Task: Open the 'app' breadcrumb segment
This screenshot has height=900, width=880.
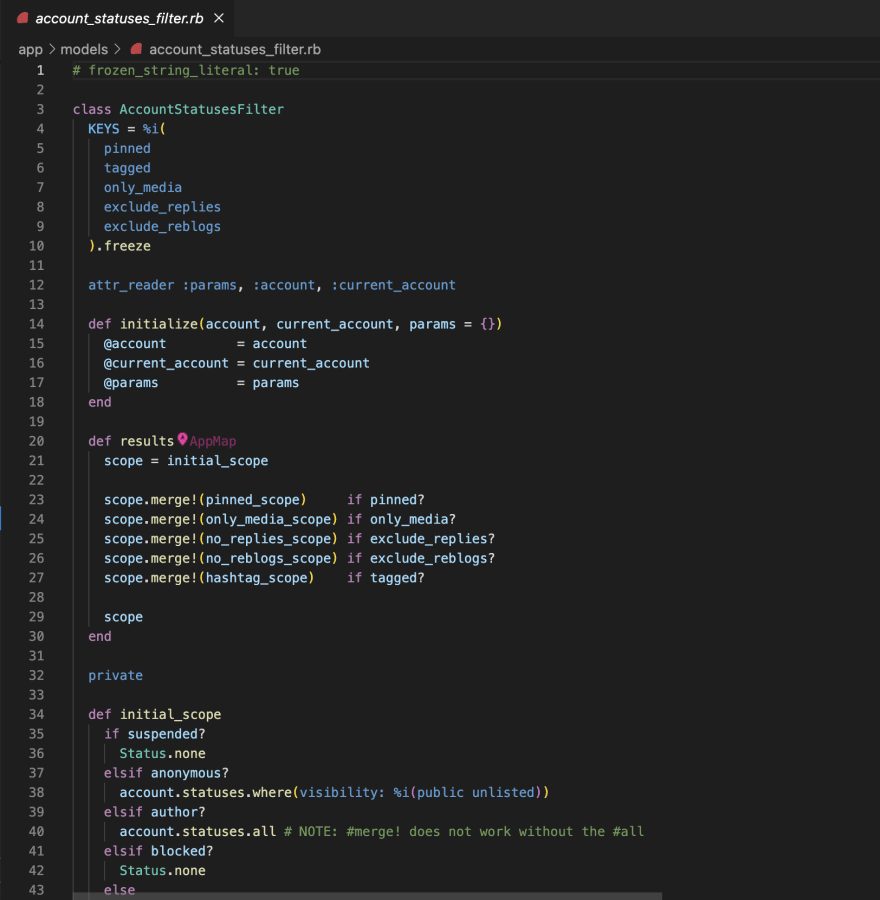Action: [x=30, y=49]
